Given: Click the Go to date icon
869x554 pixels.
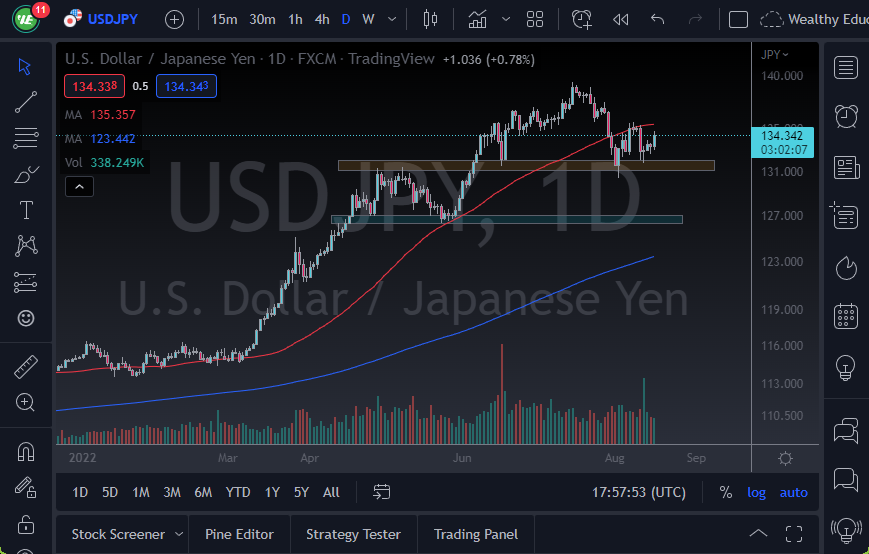Looking at the screenshot, I should pos(382,492).
